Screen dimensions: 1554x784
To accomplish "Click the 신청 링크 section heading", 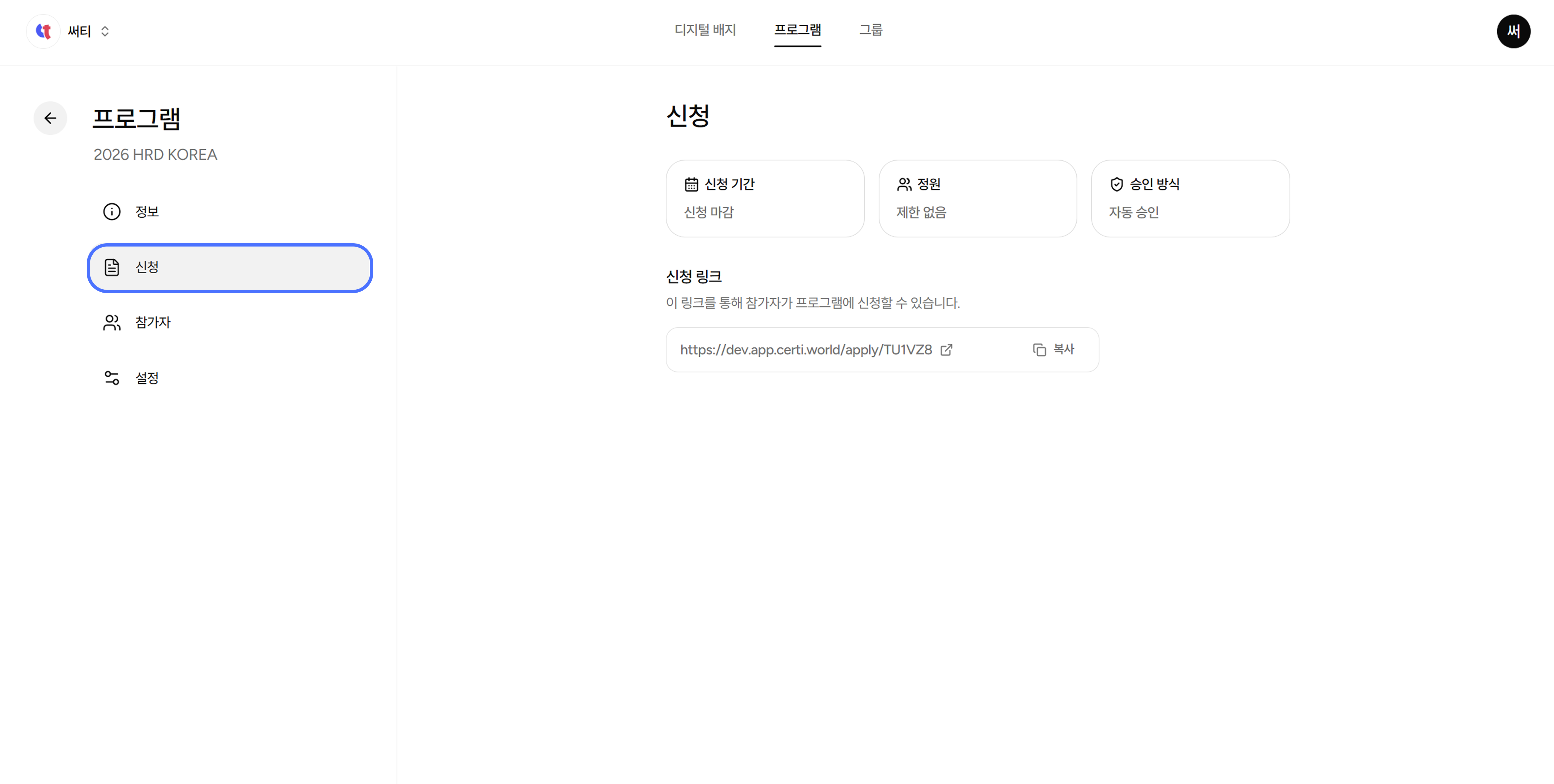I will click(x=694, y=277).
